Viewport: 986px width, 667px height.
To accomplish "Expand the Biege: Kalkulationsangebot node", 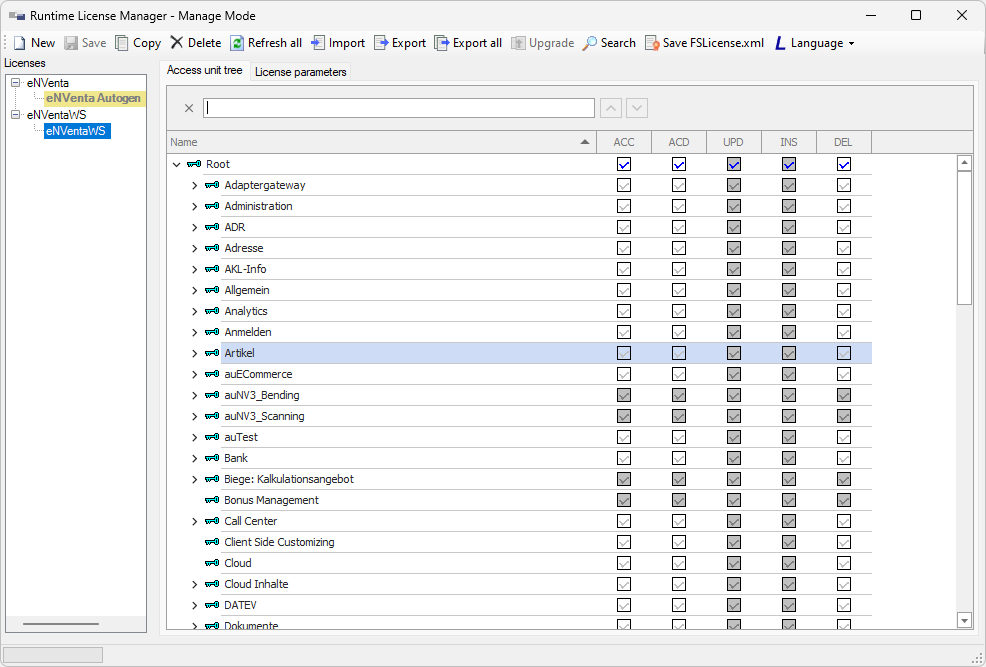I will [195, 480].
